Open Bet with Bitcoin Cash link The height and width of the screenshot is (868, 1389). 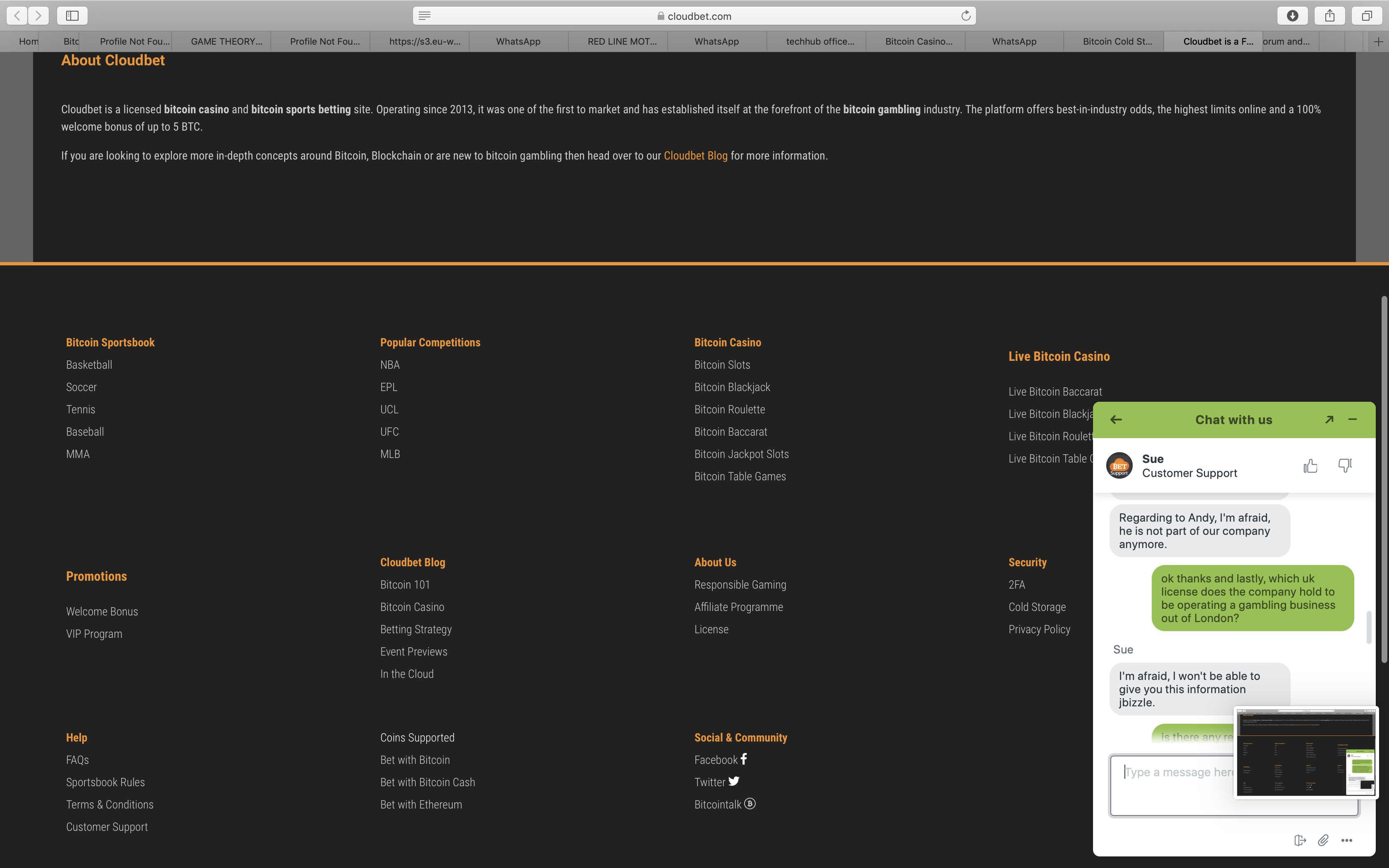[x=427, y=782]
